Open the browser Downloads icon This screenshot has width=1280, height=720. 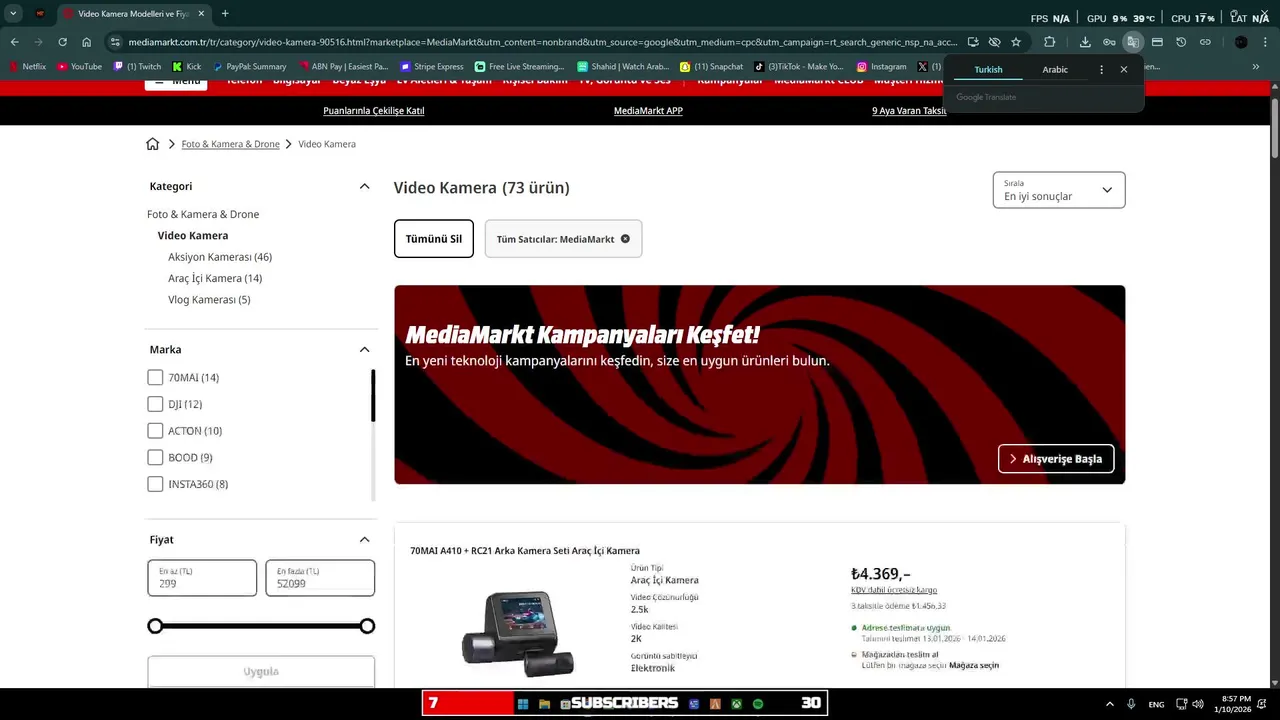[x=1085, y=42]
